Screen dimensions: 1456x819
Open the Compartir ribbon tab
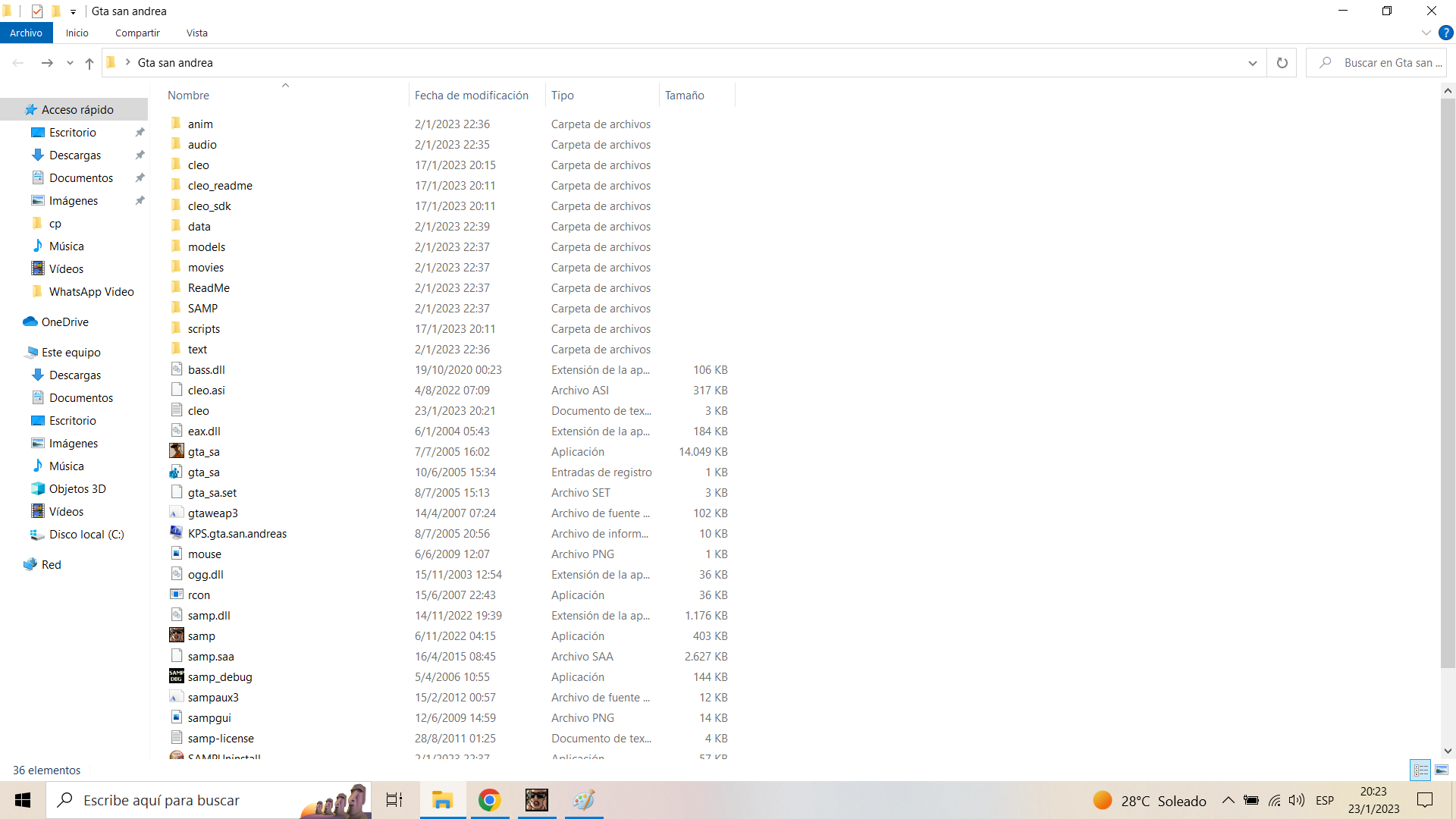point(137,33)
